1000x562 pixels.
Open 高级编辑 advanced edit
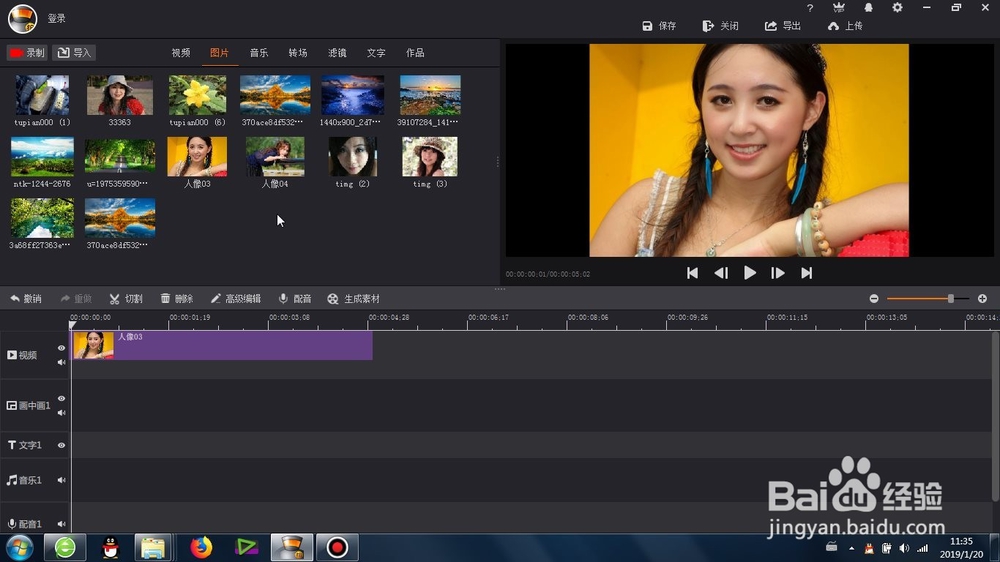pos(235,299)
